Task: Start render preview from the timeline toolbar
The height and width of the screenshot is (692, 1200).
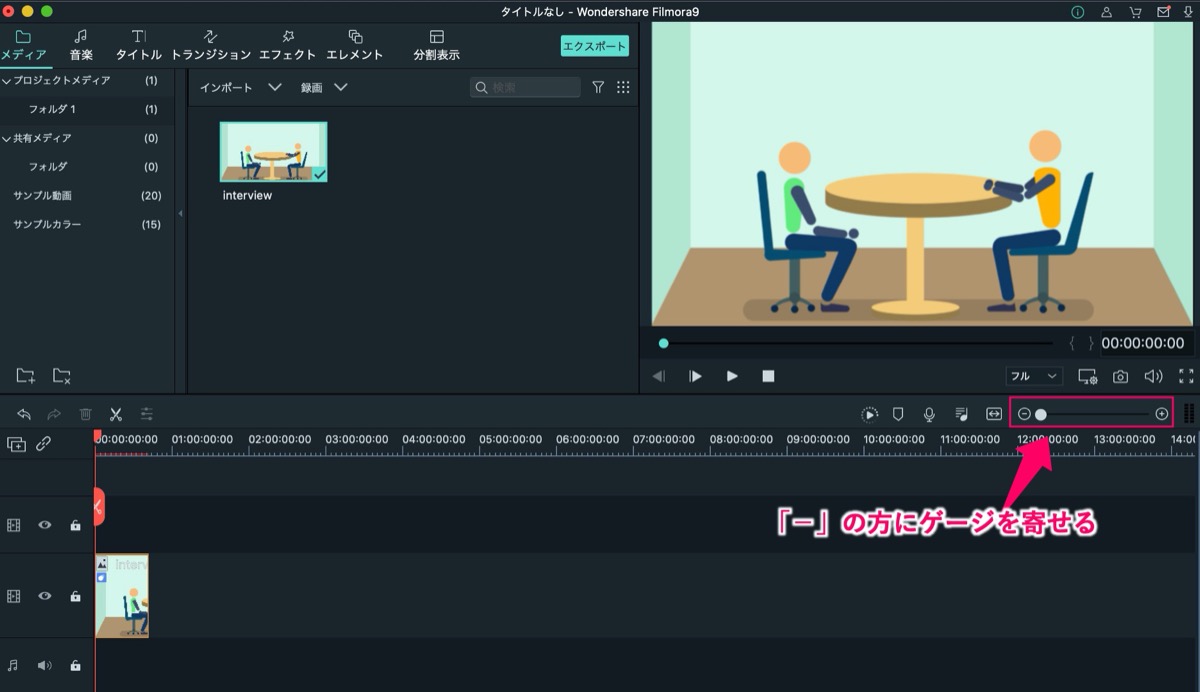Action: 870,414
